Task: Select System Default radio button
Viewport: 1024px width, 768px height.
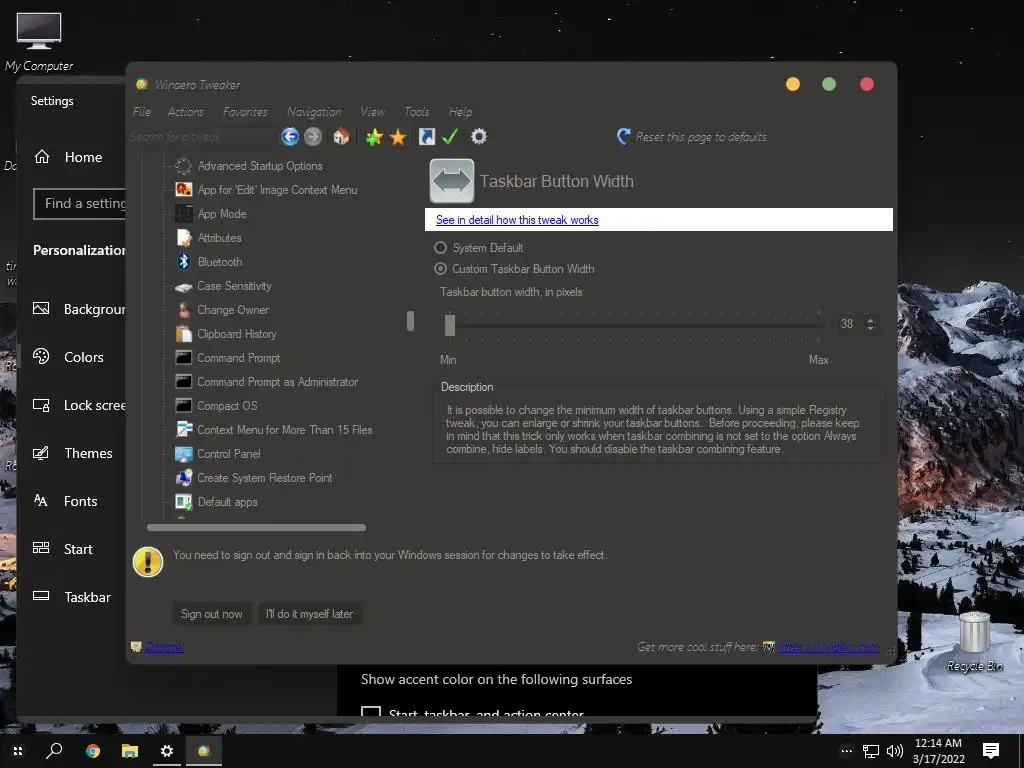Action: coord(441,248)
